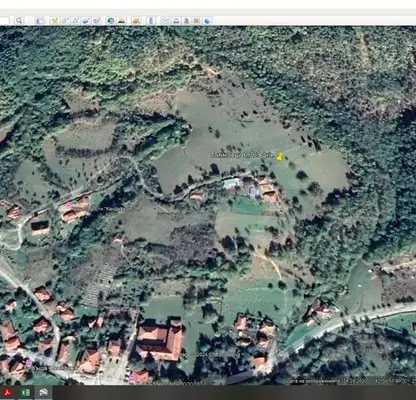Screen dimensions: 416x400
Task: Select the Add Image Overlay tool
Action: 86,21
